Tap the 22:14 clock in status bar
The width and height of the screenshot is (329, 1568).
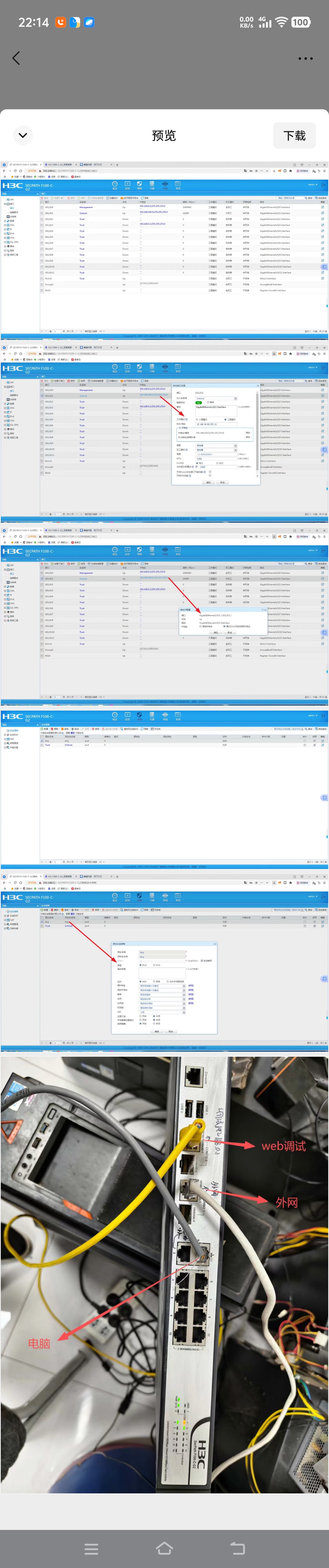33,22
